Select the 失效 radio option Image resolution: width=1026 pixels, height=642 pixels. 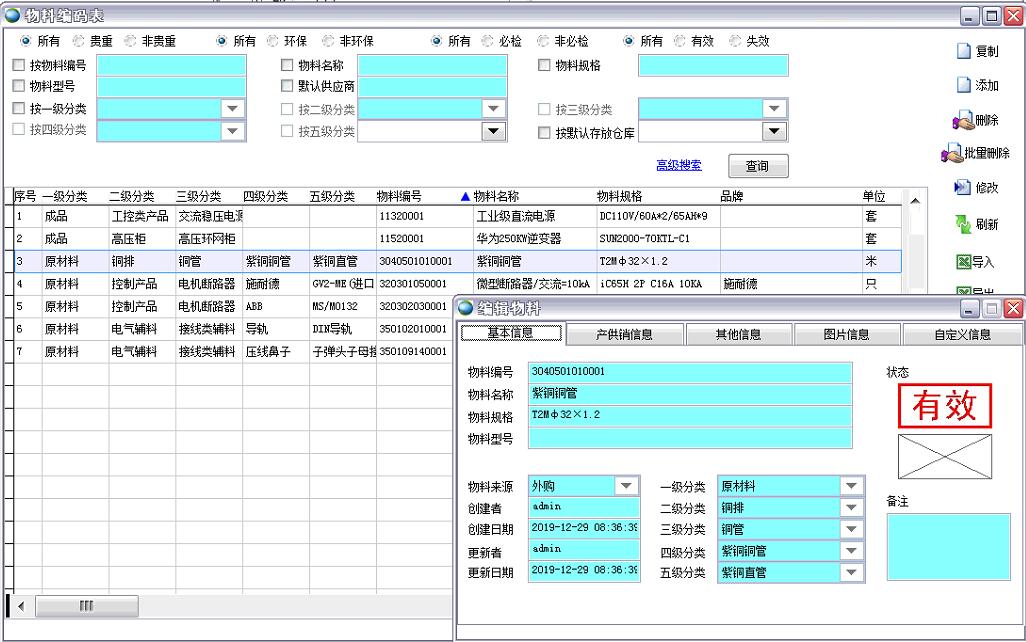[735, 42]
